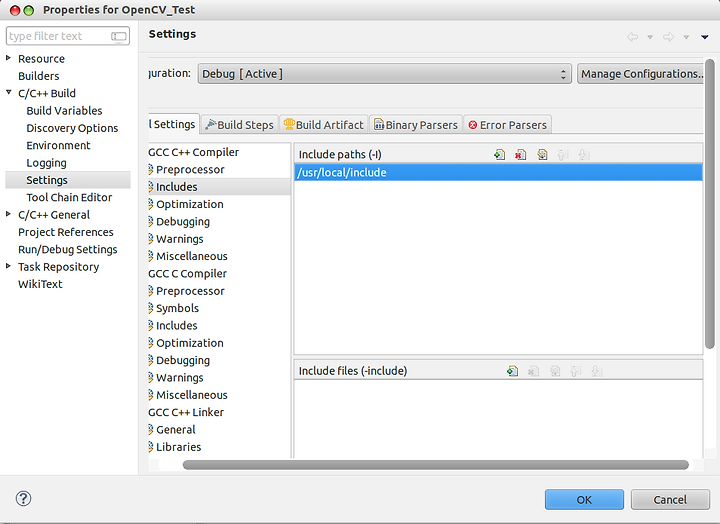Open the Configuration dropdown showing Debug [Active]

(384, 74)
